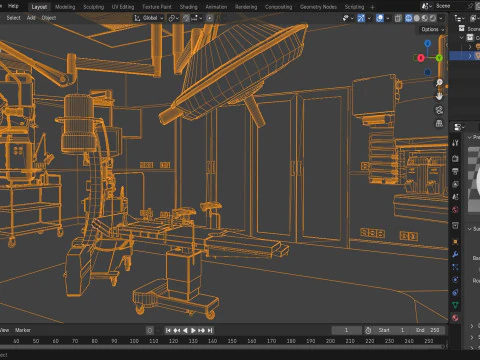Switch to Modeling workspace tab
Image resolution: width=480 pixels, height=360 pixels.
[x=65, y=7]
